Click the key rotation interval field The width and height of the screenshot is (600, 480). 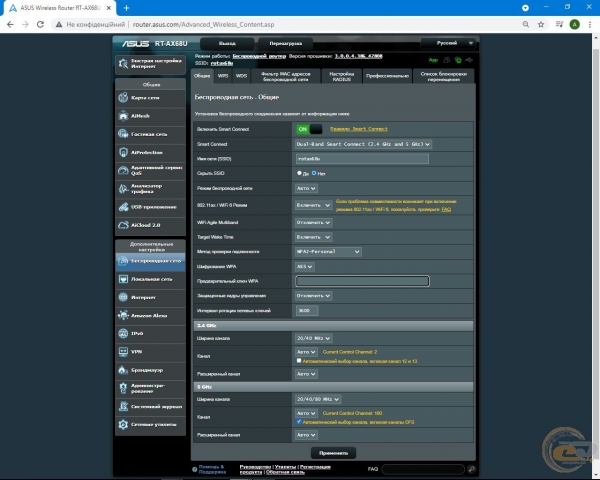point(307,310)
